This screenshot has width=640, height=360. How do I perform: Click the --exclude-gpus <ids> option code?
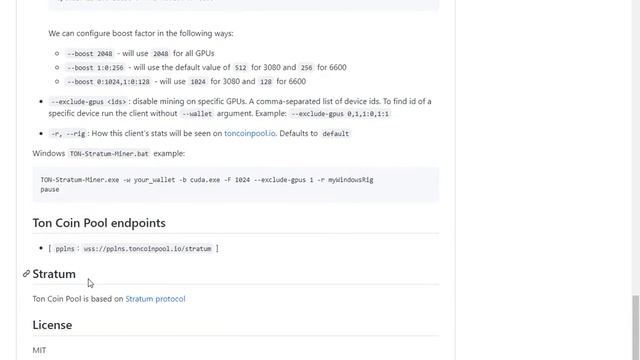88,102
